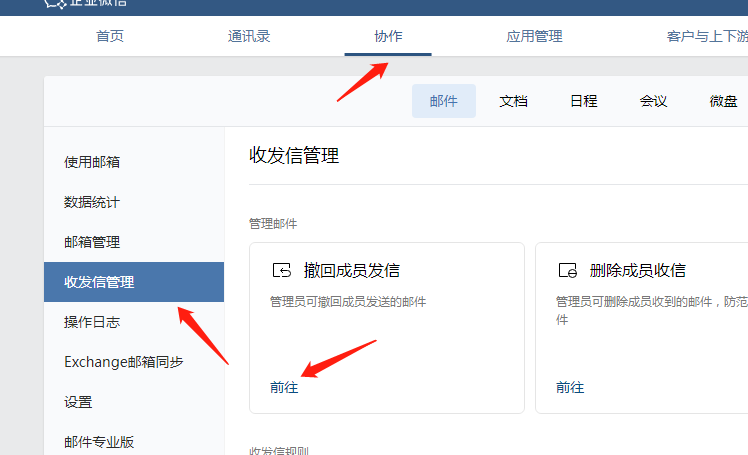Screen dimensions: 748x455
Task: Open 数据统计 in the sidebar
Action: 92,202
